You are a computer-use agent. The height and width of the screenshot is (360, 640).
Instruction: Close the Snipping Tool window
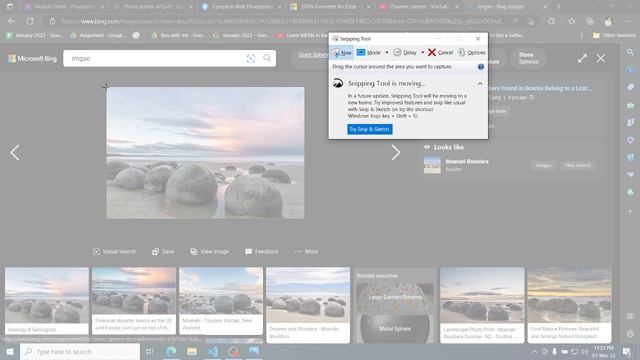point(478,39)
